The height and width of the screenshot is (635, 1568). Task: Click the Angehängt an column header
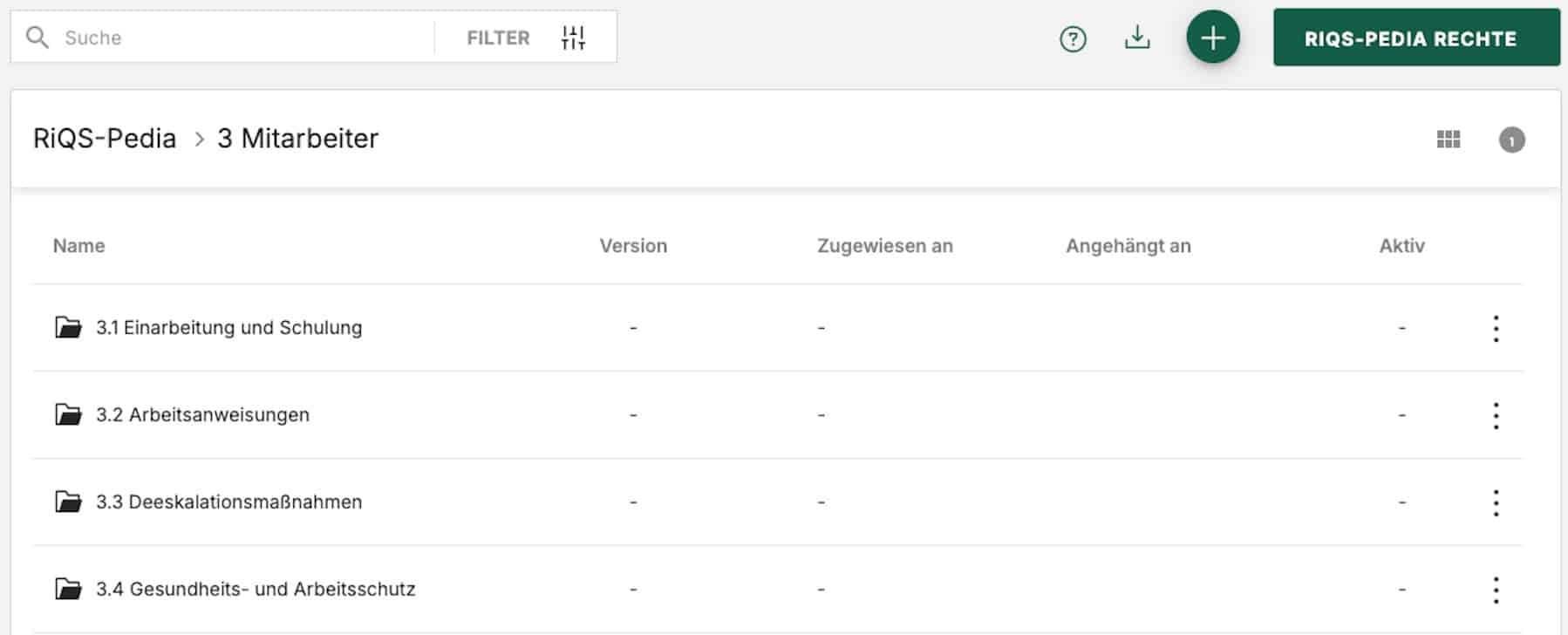click(x=1128, y=246)
